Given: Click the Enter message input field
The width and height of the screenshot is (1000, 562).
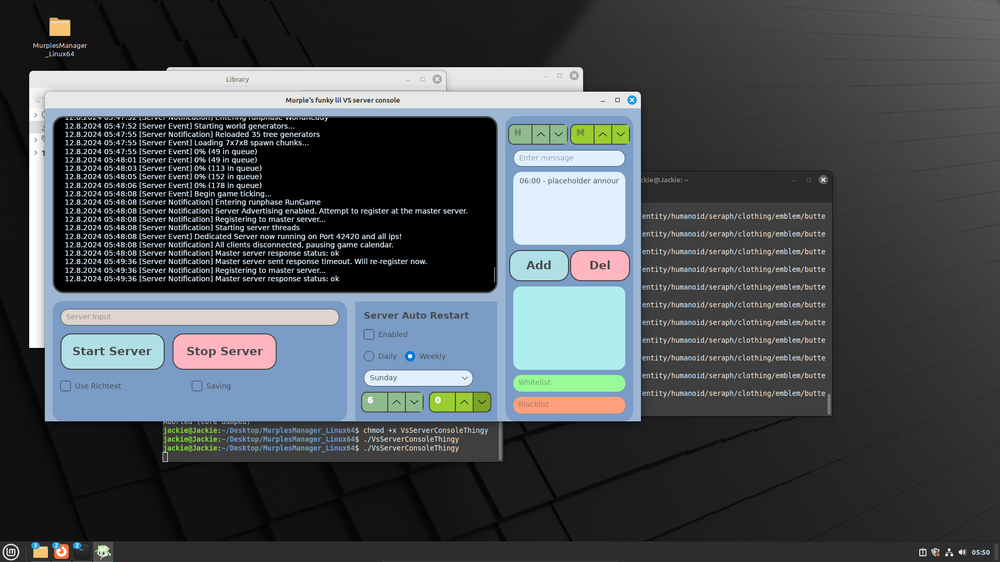Looking at the screenshot, I should (569, 158).
